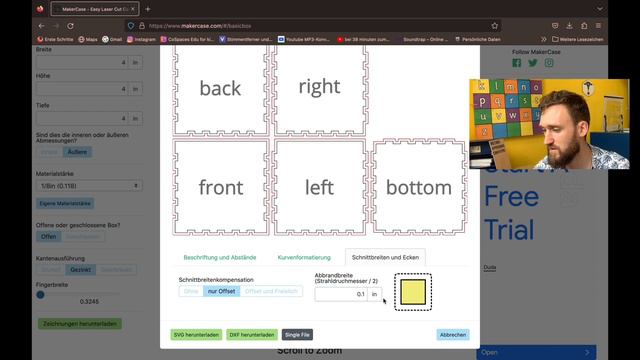Switch to Beschriftung und Abstände tab

tap(220, 258)
